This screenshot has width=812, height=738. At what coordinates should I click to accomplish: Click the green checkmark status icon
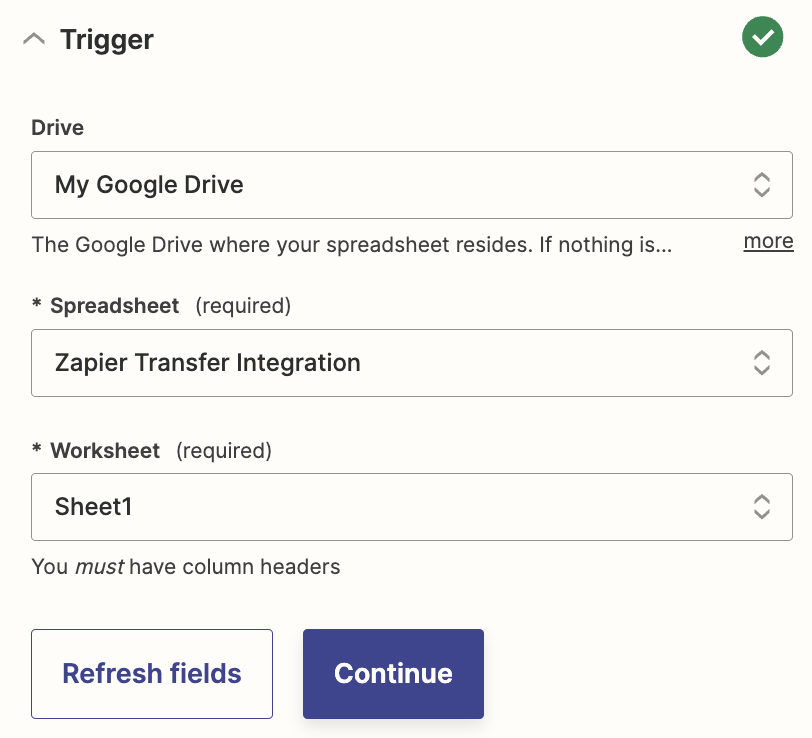(762, 38)
